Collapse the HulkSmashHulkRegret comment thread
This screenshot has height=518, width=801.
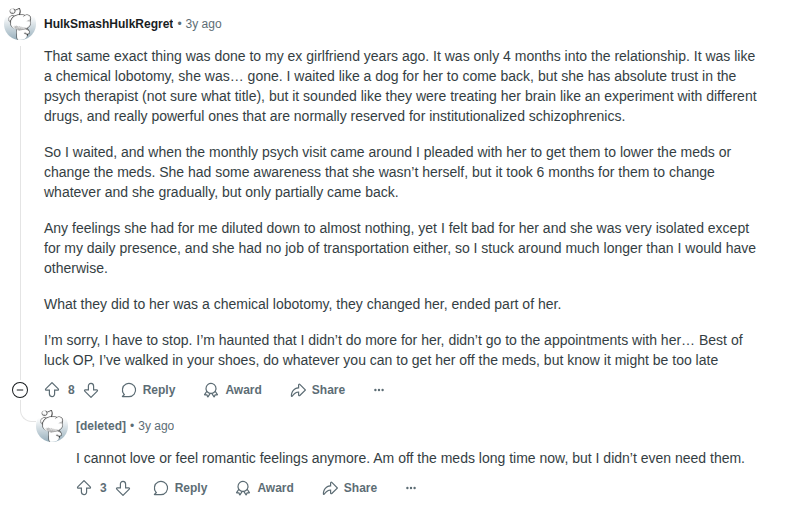pyautogui.click(x=20, y=390)
